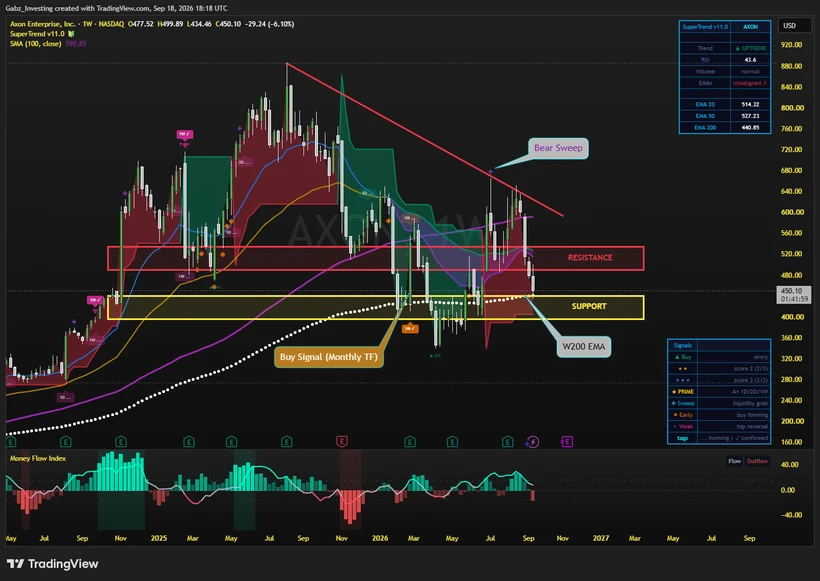Click the buy forming description

(752, 415)
